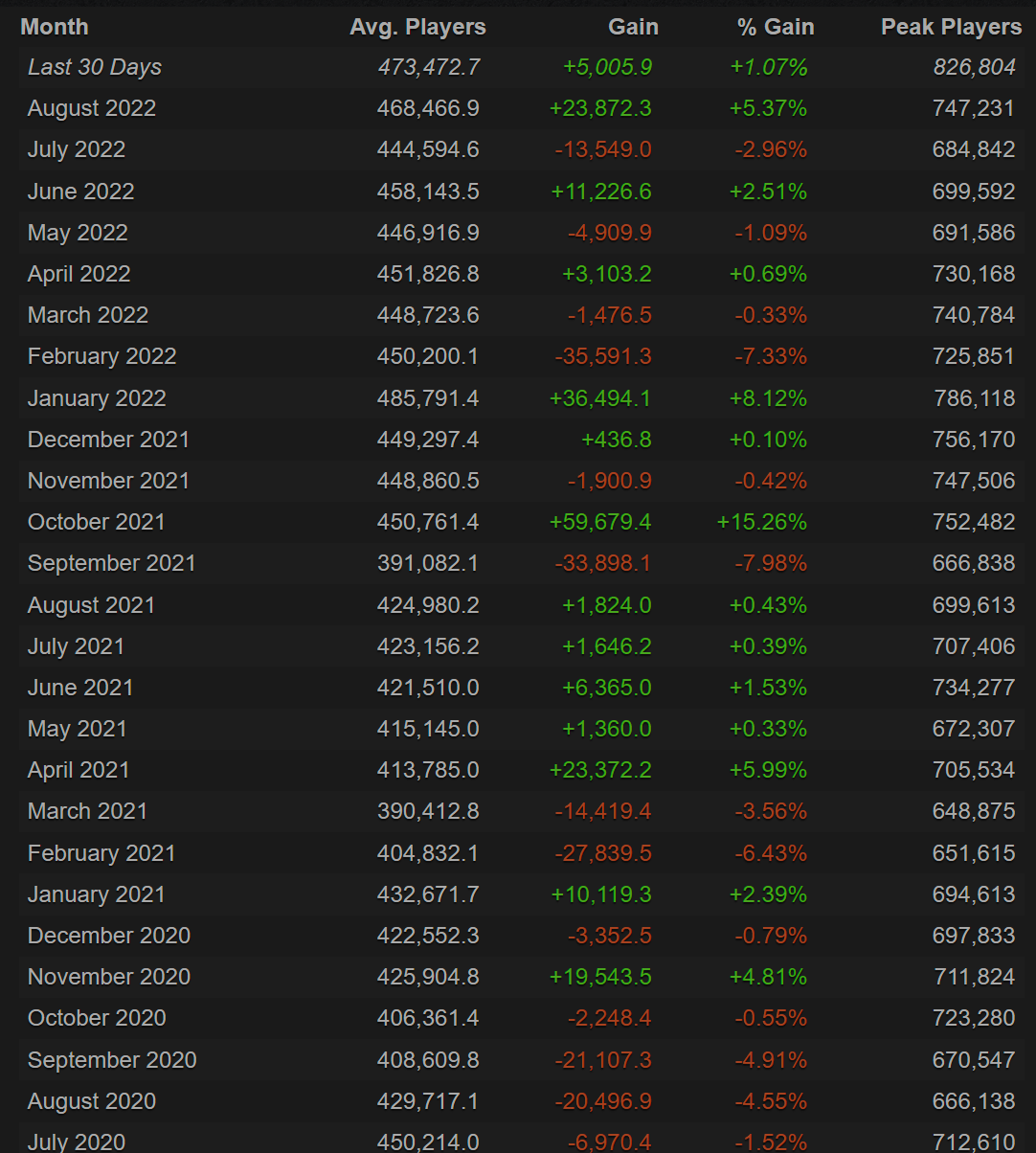Click the Gain column header
This screenshot has height=1153, width=1036.
pyautogui.click(x=633, y=27)
